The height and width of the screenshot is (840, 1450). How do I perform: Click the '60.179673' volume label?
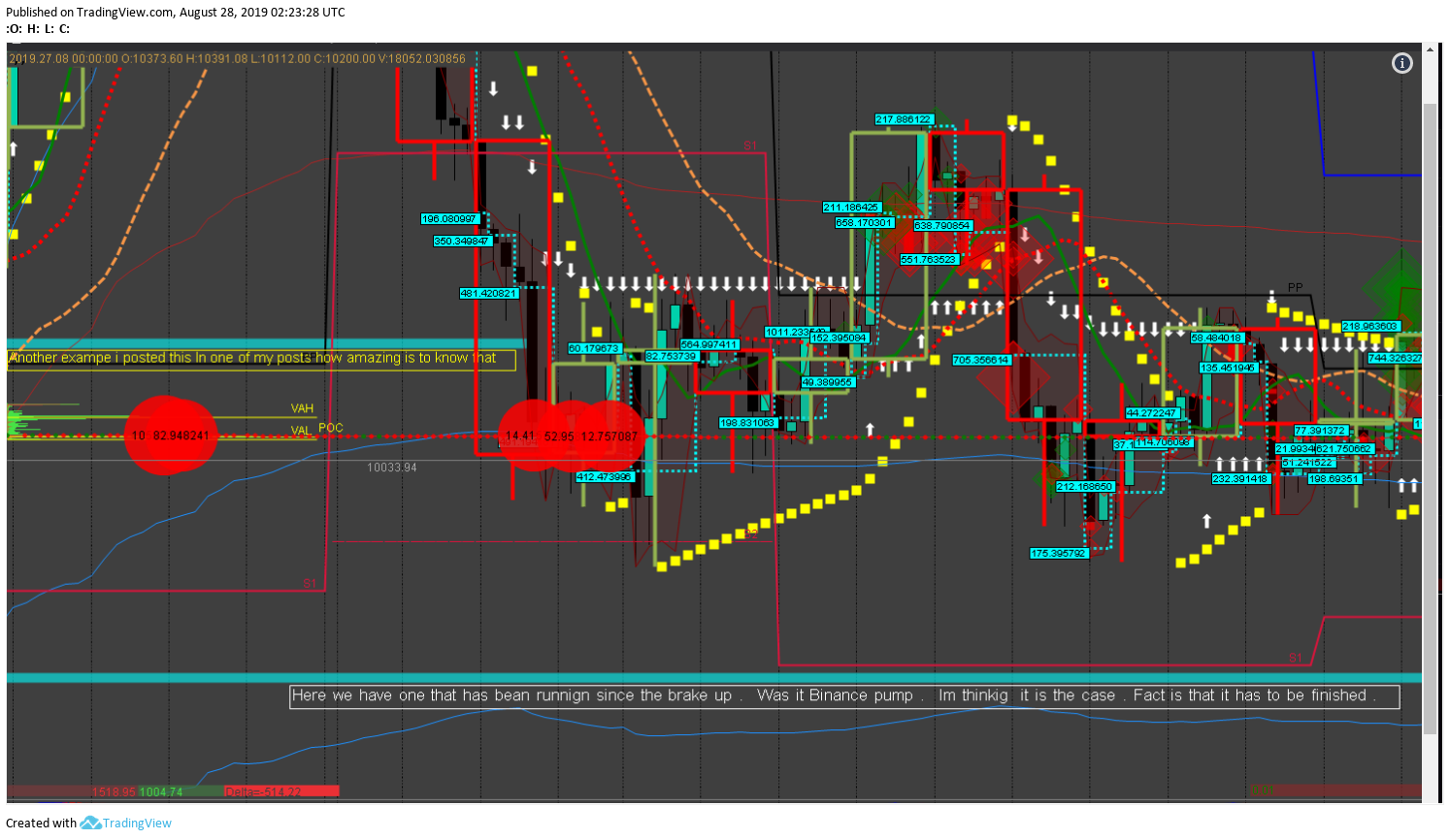click(x=594, y=348)
